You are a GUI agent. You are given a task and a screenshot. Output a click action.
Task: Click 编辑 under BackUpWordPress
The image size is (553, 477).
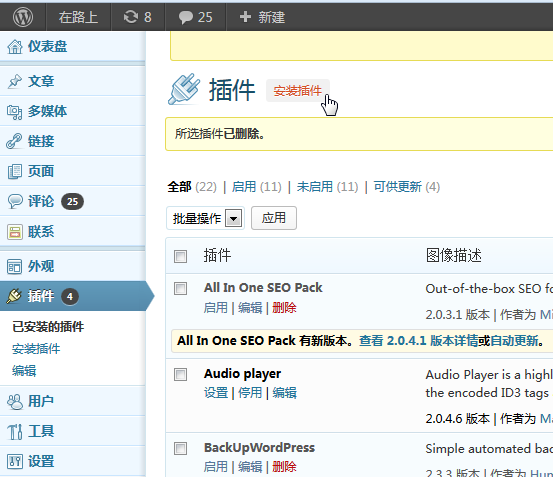(x=250, y=467)
